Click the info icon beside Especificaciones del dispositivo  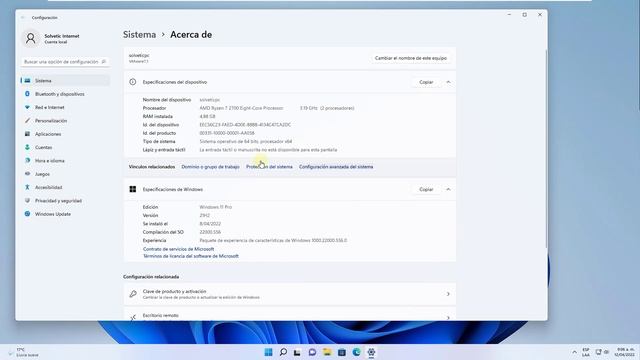click(x=133, y=82)
